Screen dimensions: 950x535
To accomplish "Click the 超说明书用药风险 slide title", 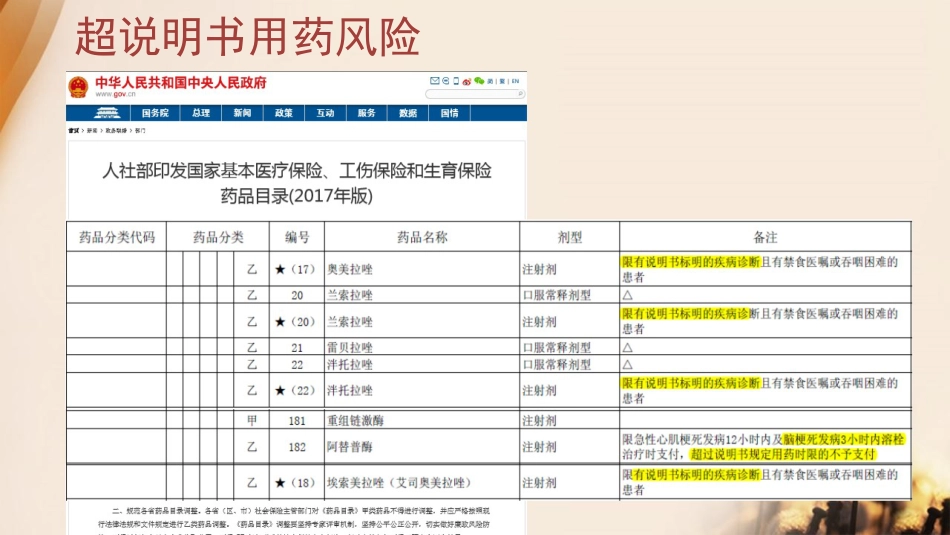I will (x=247, y=36).
